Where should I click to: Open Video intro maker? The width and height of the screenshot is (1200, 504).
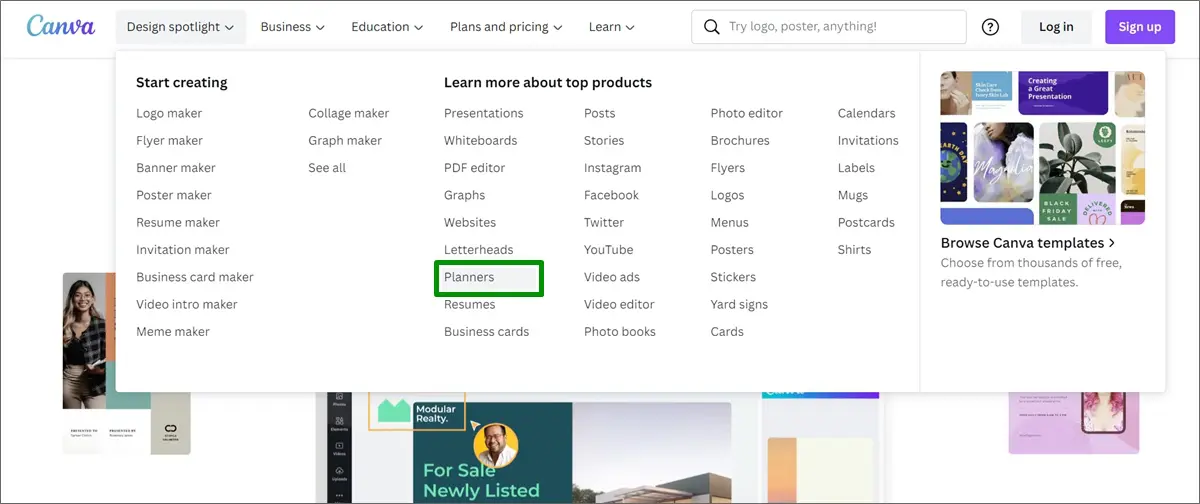187,304
